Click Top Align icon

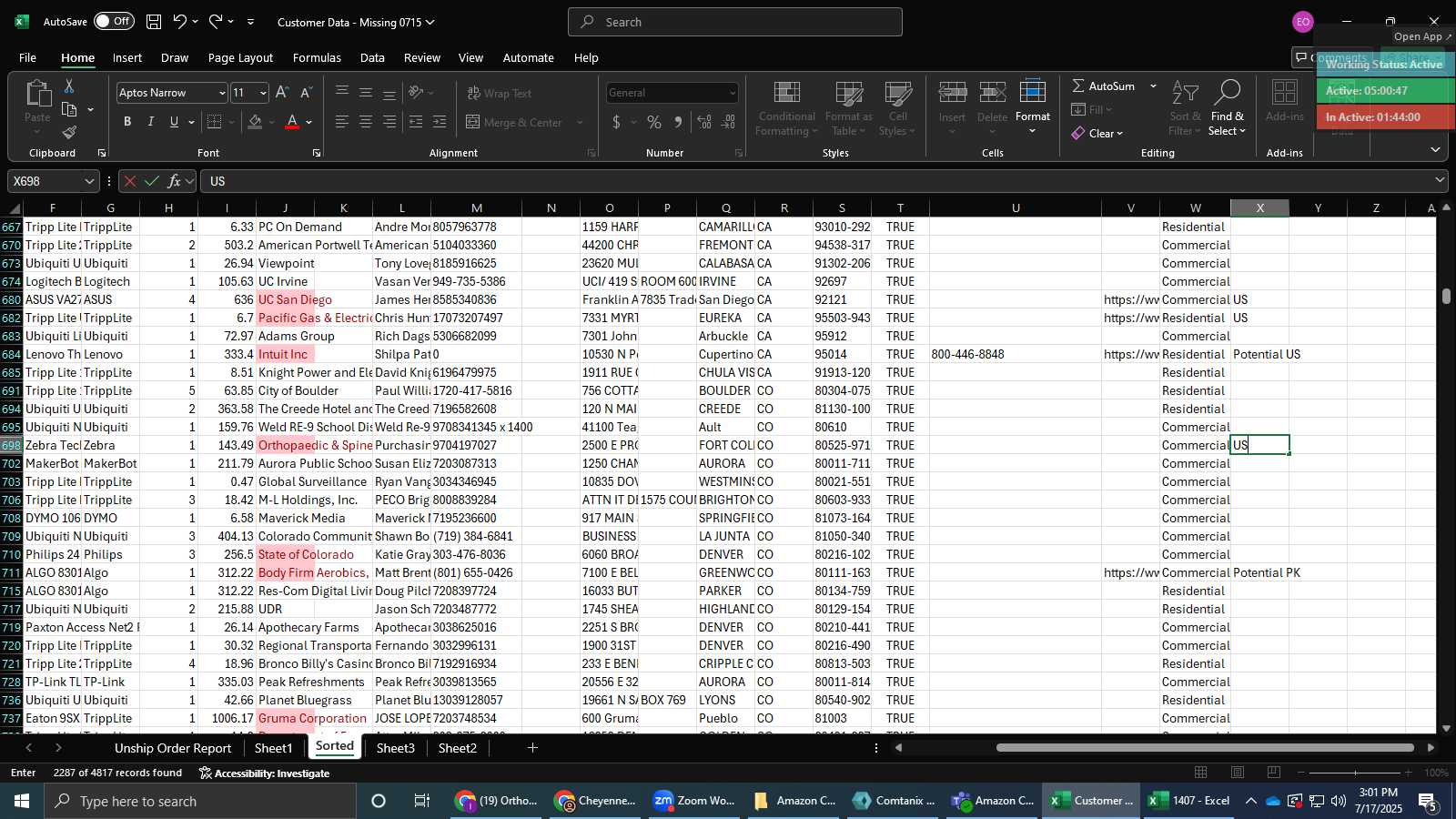tap(342, 92)
